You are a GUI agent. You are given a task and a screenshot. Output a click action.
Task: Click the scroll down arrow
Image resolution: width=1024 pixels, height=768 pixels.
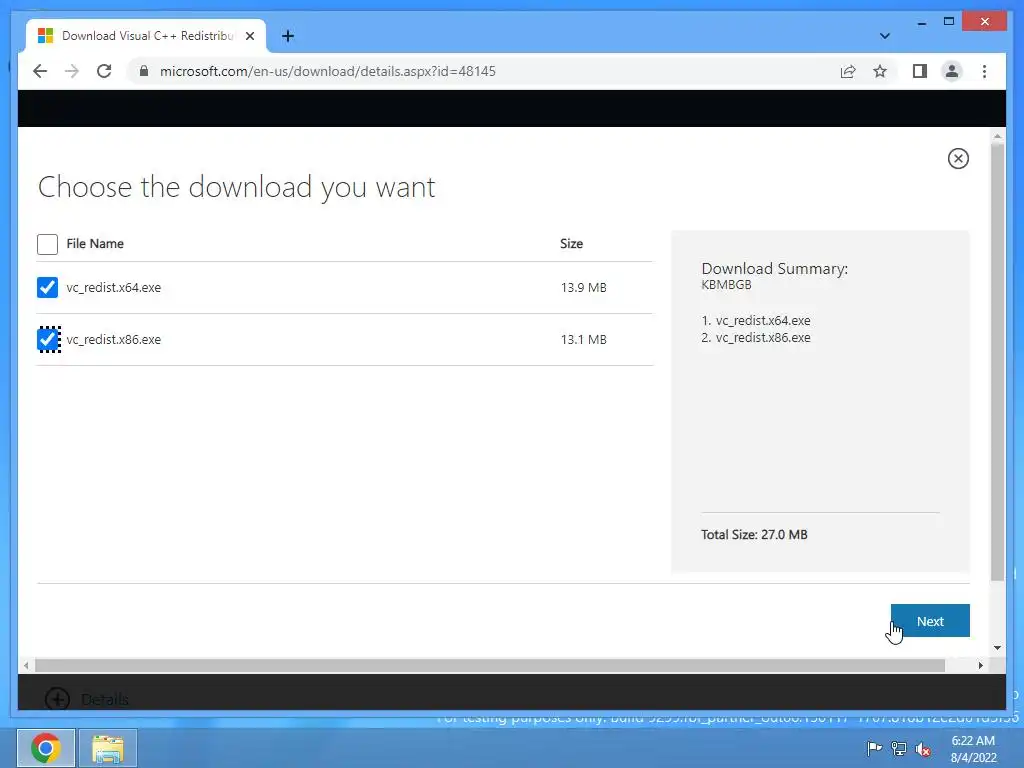(997, 648)
